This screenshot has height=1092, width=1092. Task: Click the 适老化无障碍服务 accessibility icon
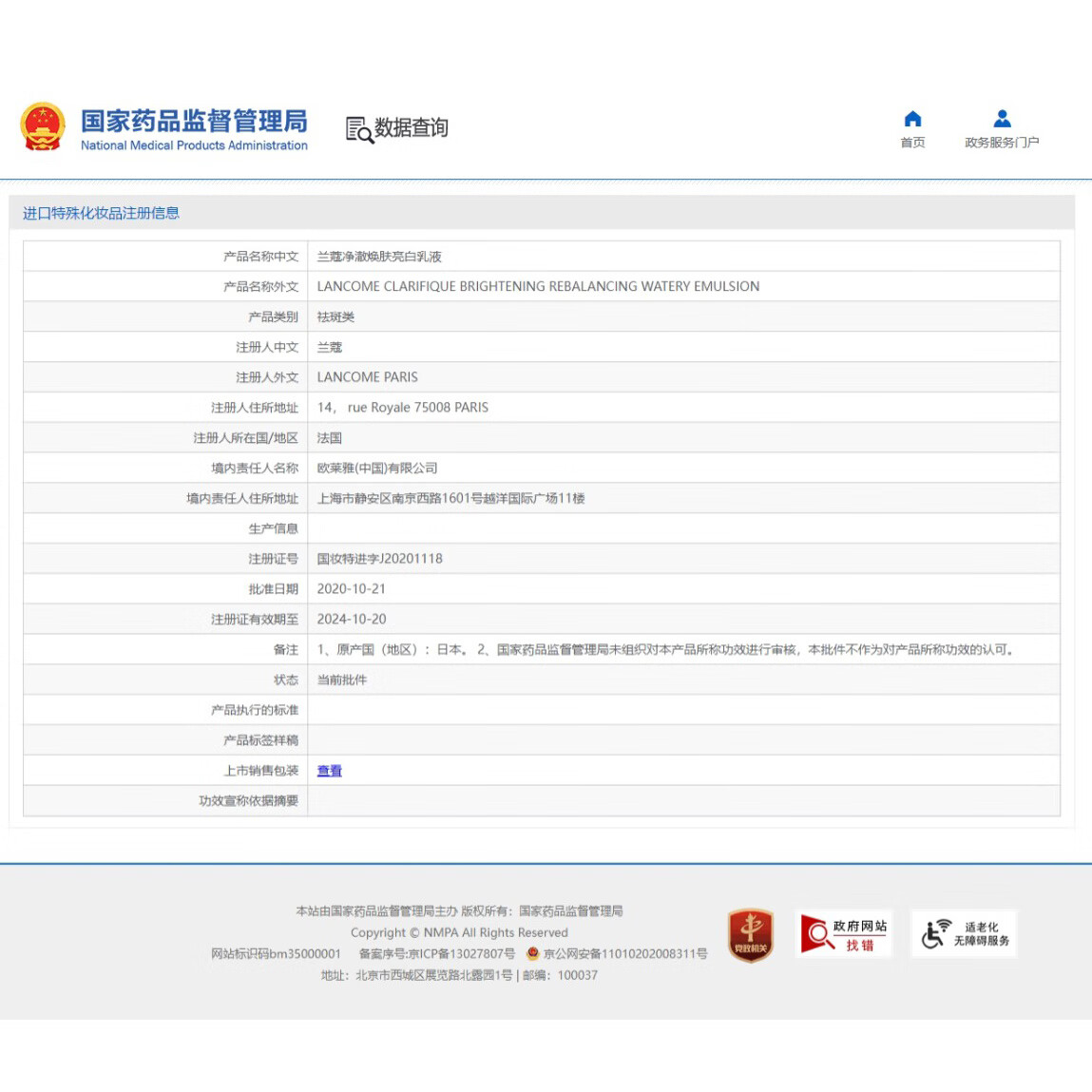(963, 933)
